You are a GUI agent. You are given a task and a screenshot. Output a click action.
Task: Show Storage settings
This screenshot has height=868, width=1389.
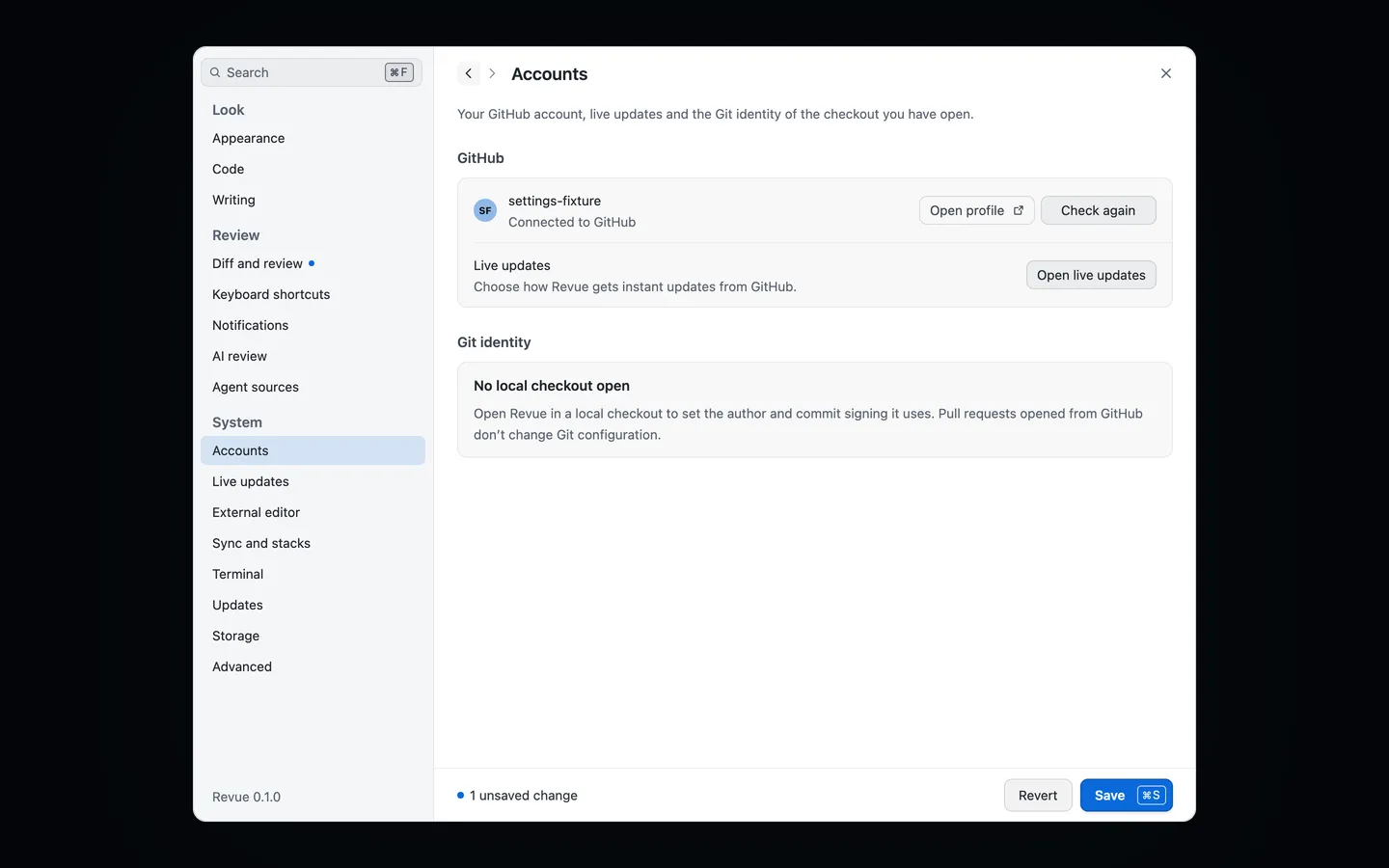point(313,636)
